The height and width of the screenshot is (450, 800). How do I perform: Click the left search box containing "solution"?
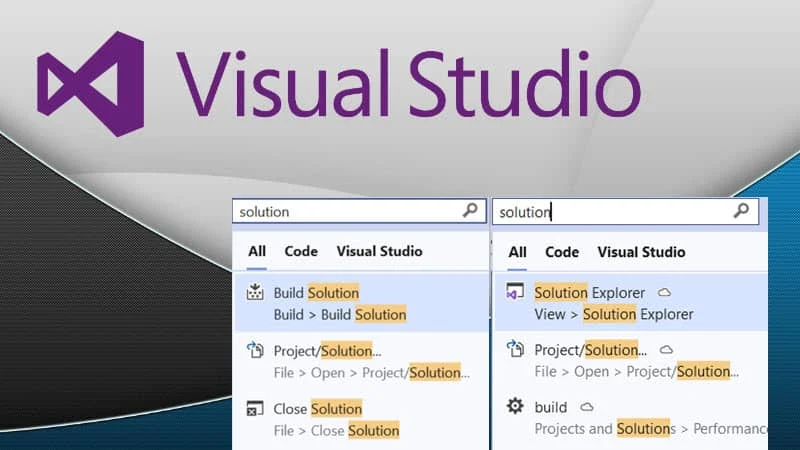coord(359,211)
